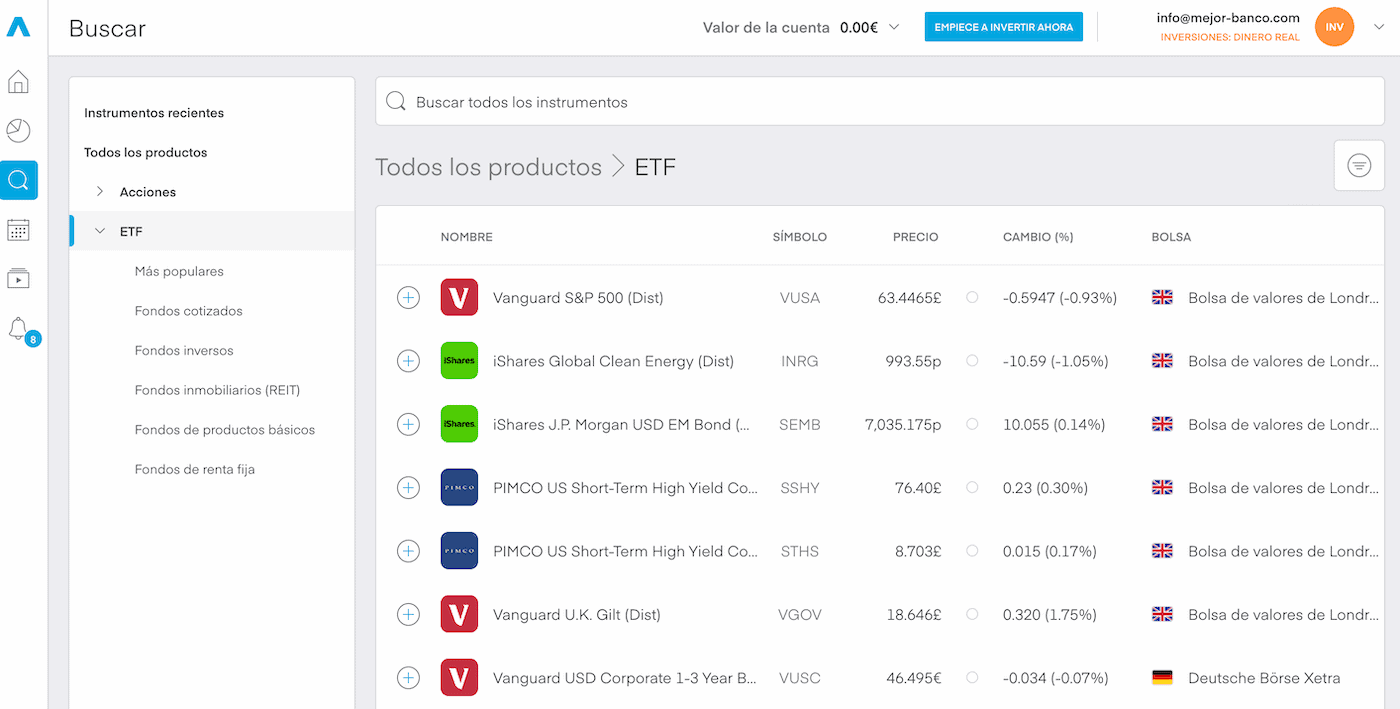This screenshot has height=709, width=1400.
Task: Open Vanguard U.K. Gilt (Dist) name
Action: [x=577, y=615]
